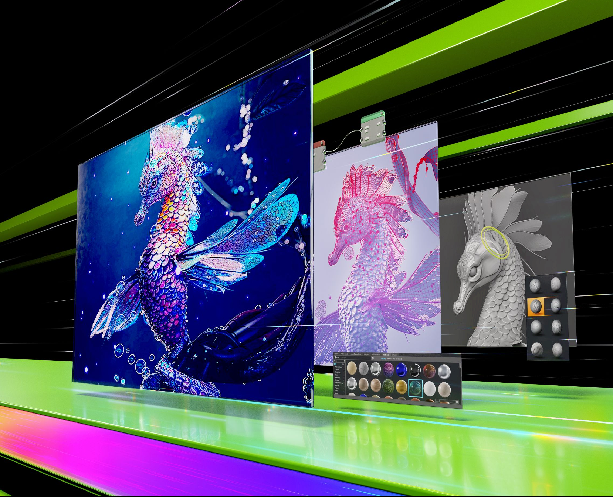Screen dimensions: 613x497
Task: Pick third-row left sculpt brush sphere
Action: pyautogui.click(x=536, y=326)
